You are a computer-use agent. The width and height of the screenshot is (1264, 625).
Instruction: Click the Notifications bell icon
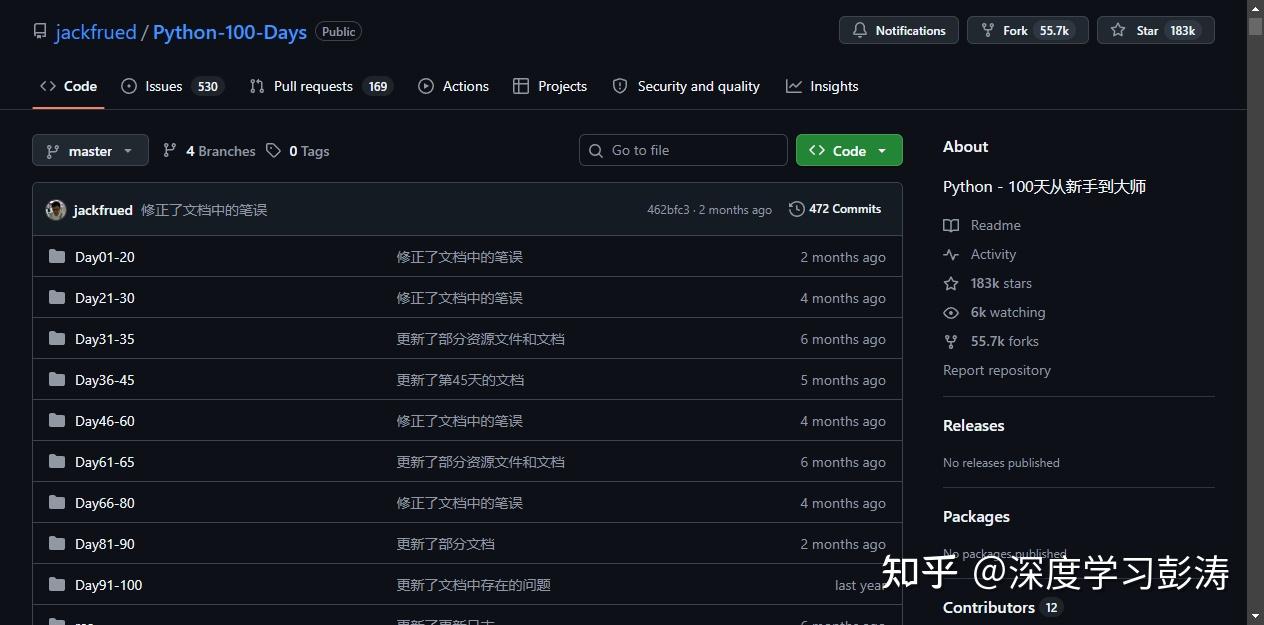tap(859, 31)
